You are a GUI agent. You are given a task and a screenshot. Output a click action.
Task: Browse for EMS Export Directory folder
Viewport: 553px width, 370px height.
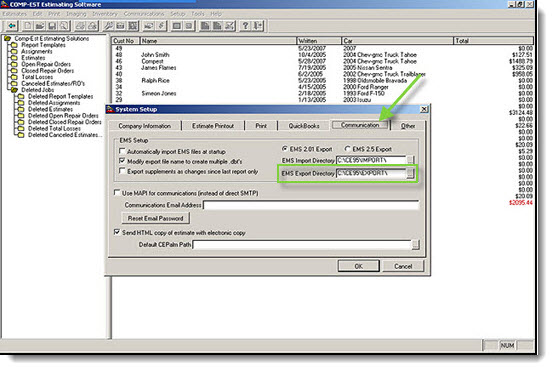click(x=410, y=173)
